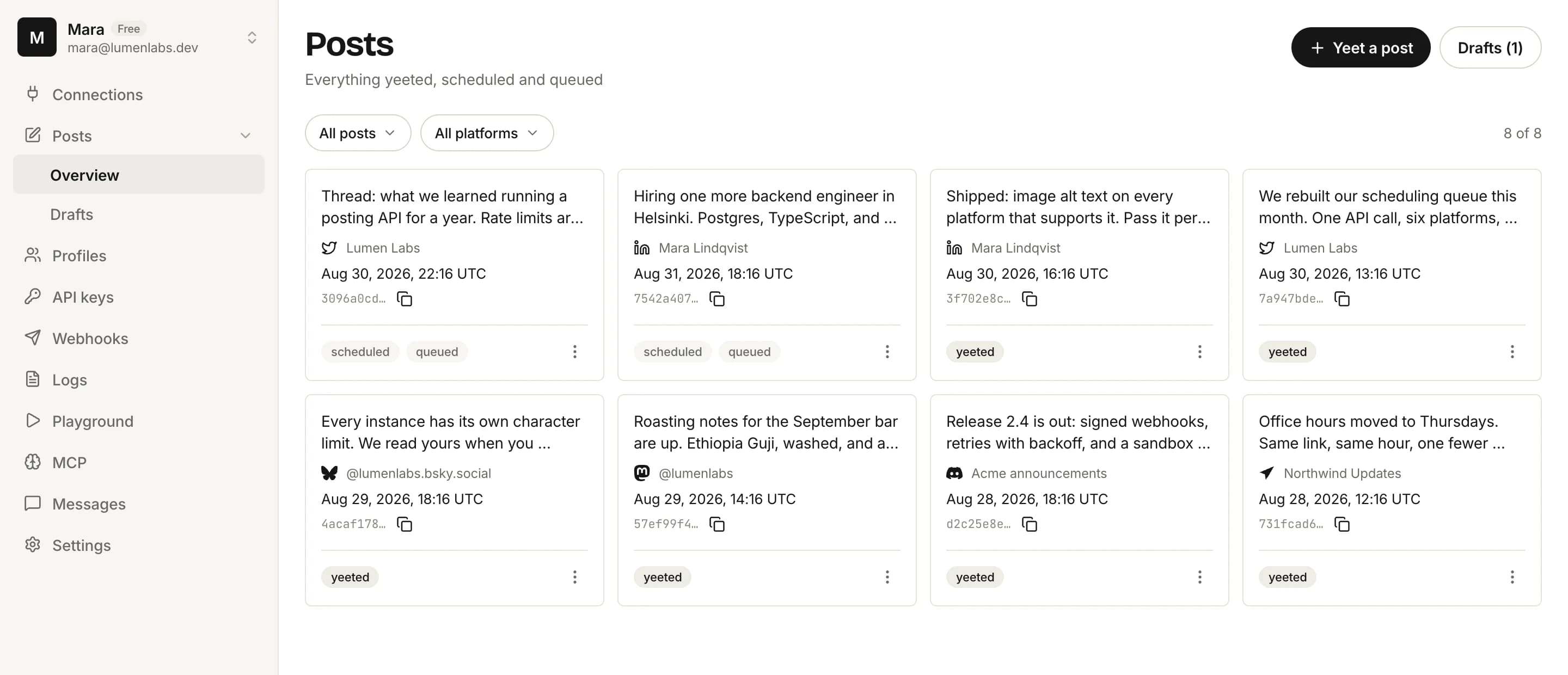Click the Webhooks paper plane icon
1568x675 pixels.
click(x=33, y=338)
